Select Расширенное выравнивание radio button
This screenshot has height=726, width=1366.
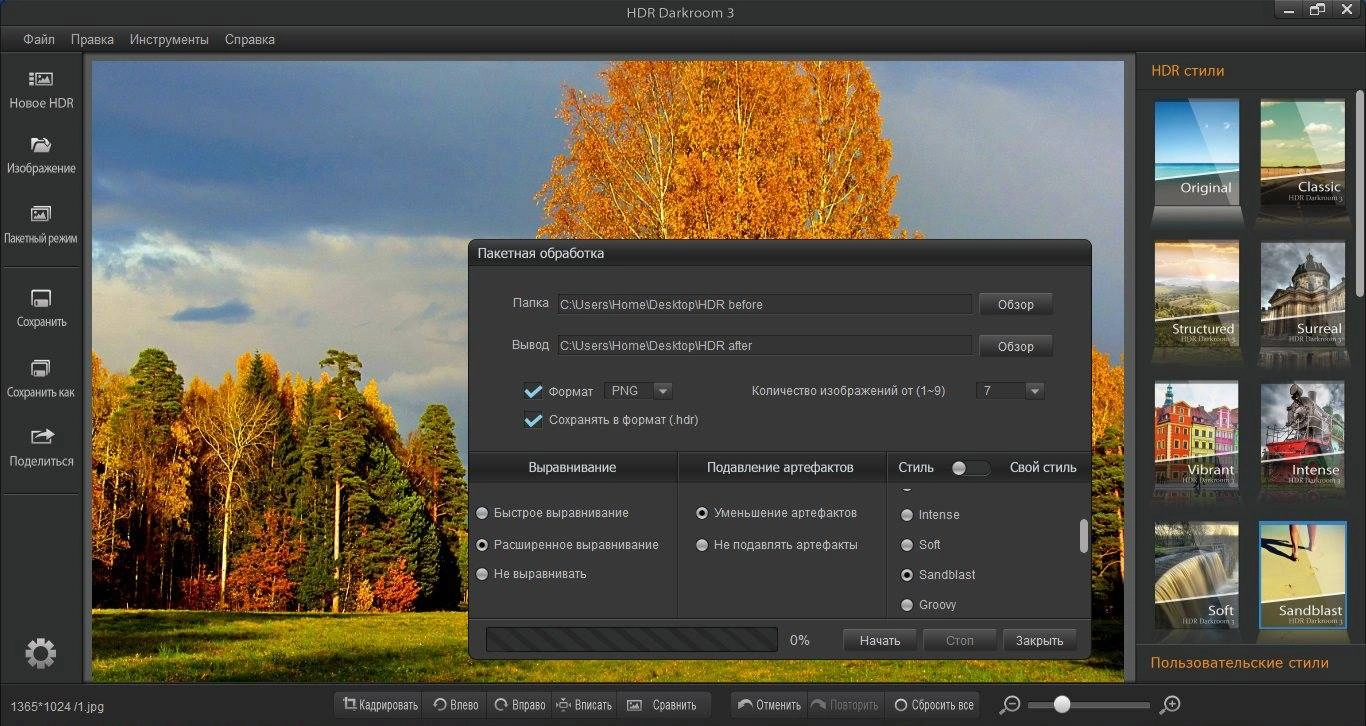pos(482,545)
